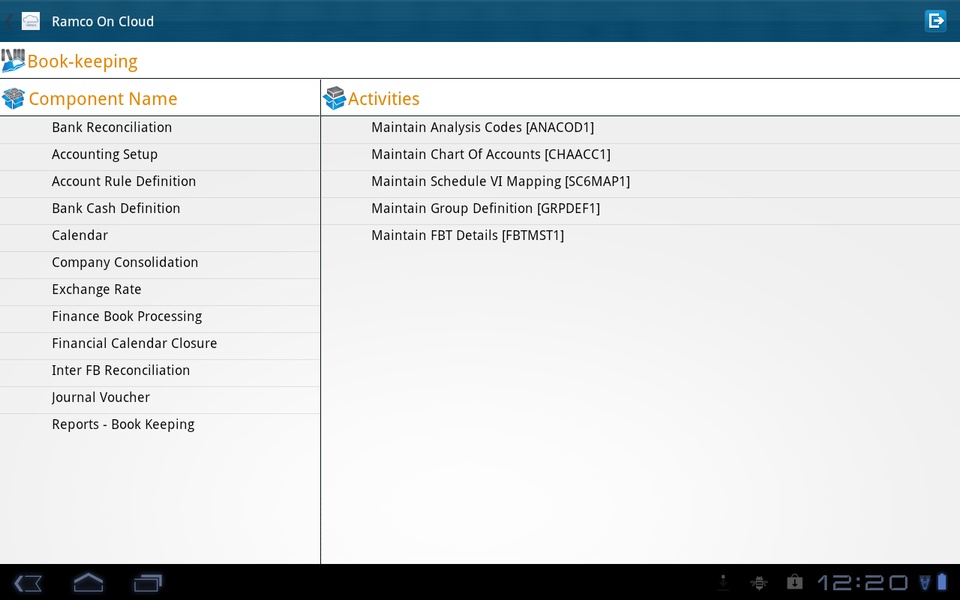Tap the Android home button
The width and height of the screenshot is (960, 600).
click(88, 582)
